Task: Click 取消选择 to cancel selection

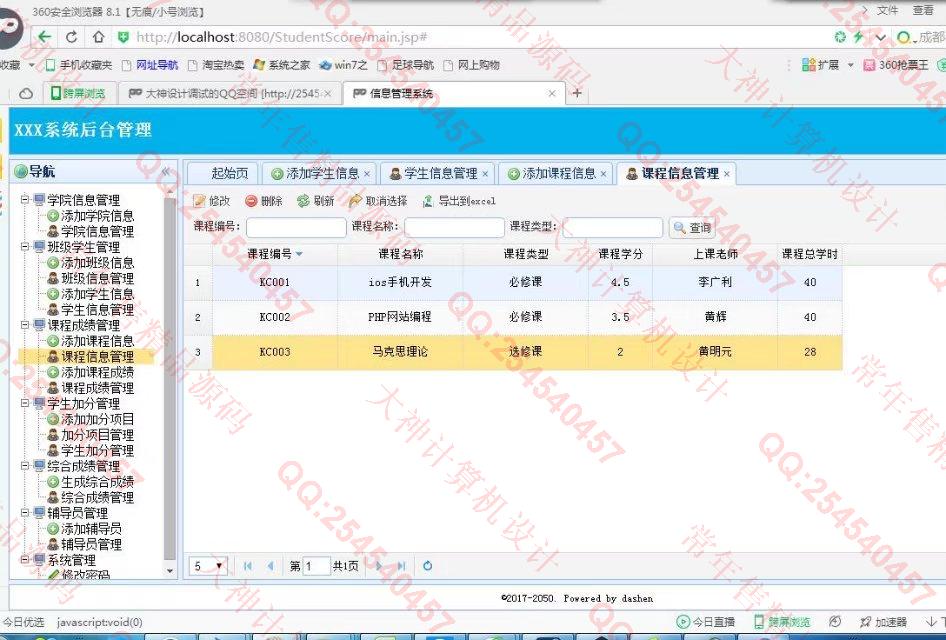Action: coord(378,201)
